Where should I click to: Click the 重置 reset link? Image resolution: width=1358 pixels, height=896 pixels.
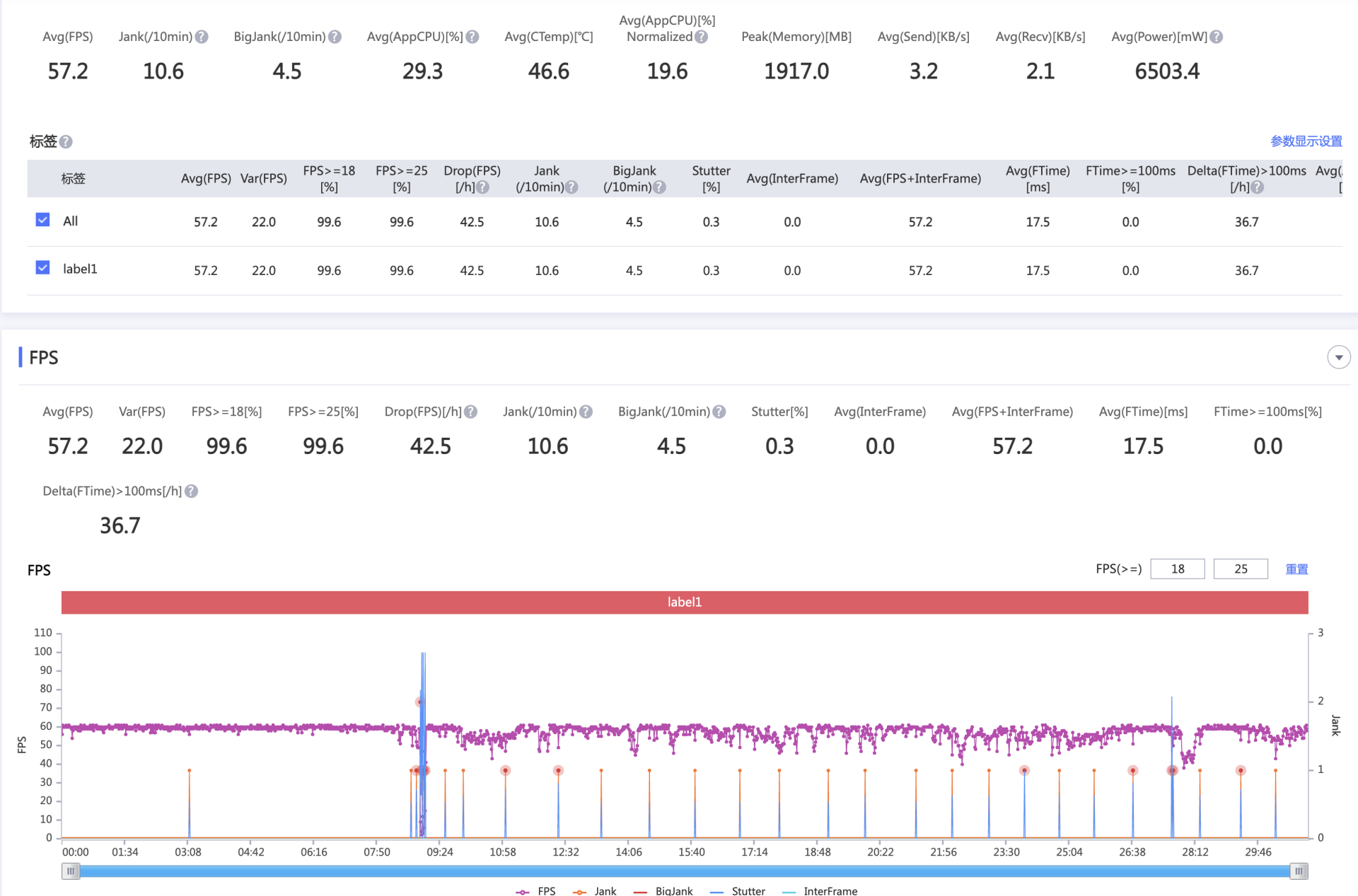click(x=1296, y=569)
